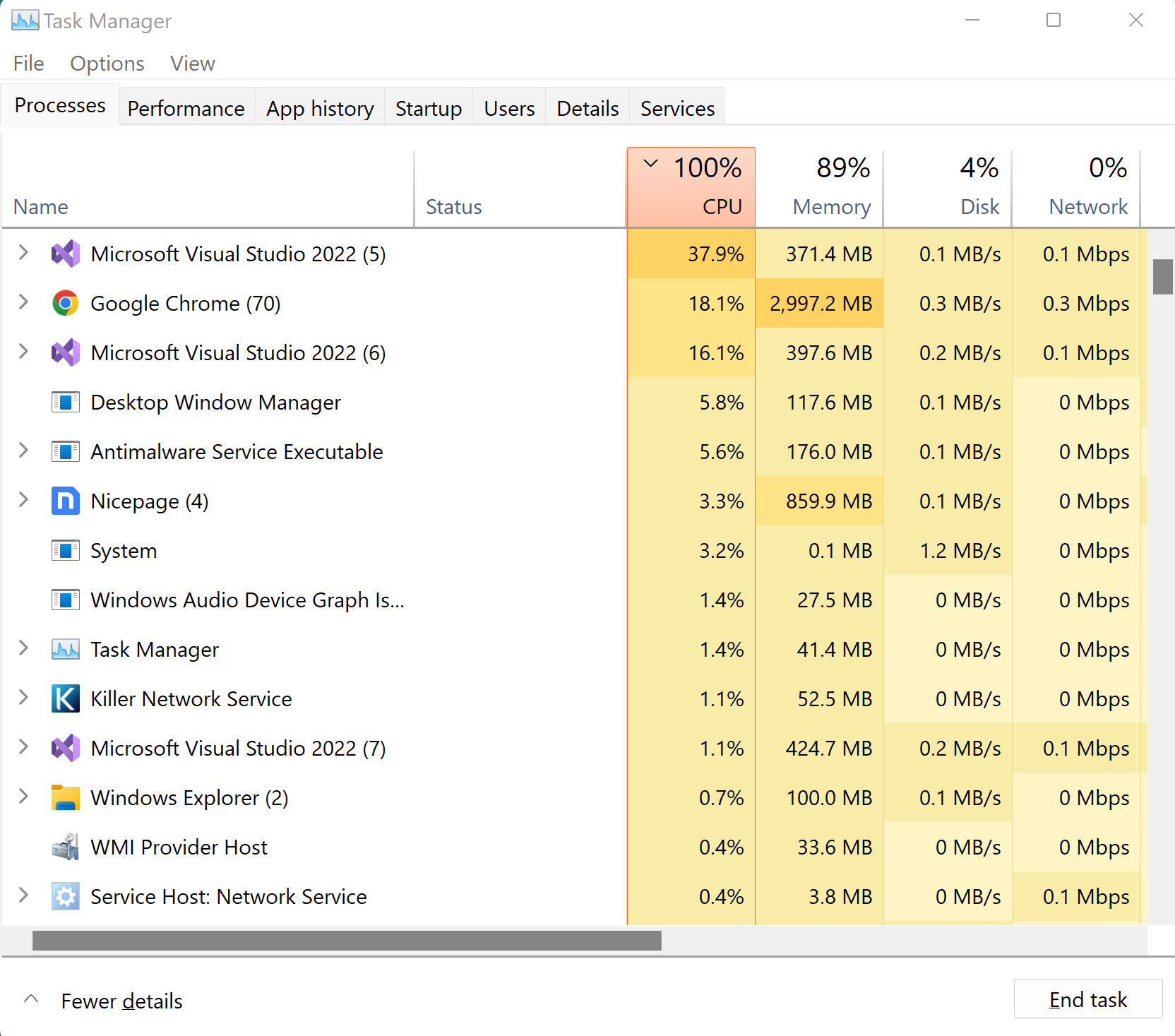
Task: Click the CPU sort direction chevron
Action: 650,164
